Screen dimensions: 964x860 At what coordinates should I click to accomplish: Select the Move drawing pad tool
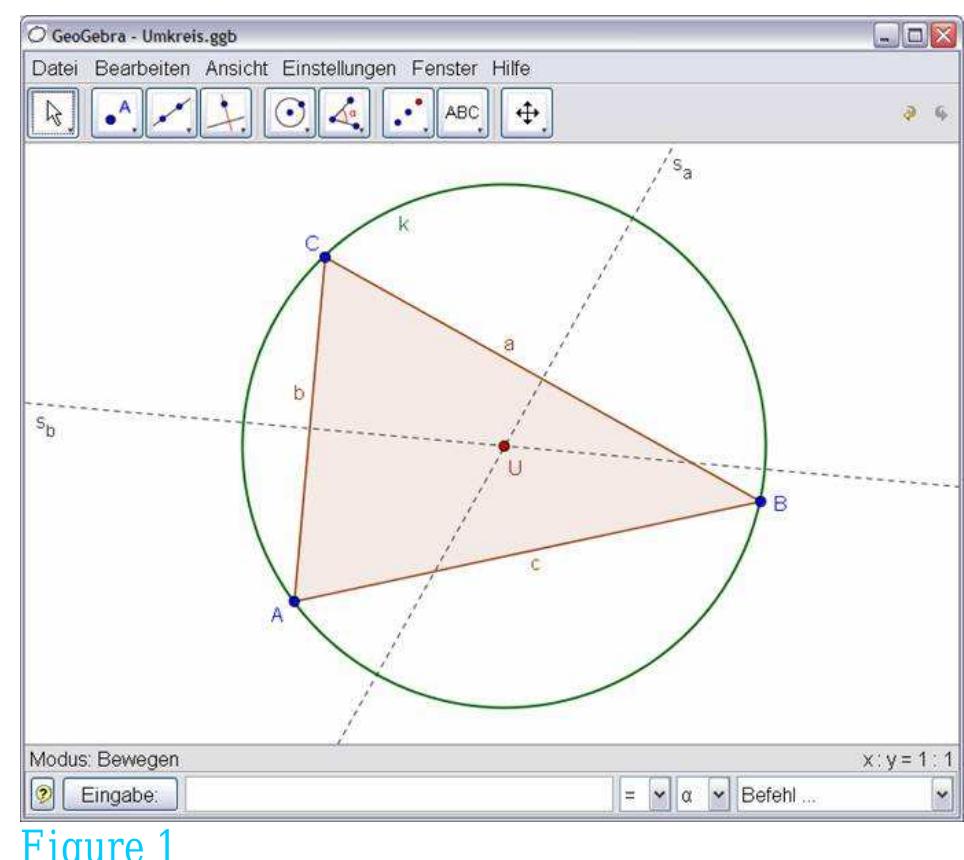526,113
